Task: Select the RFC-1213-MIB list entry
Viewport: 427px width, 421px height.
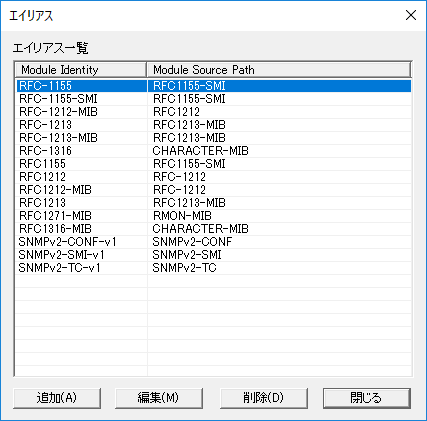Action: tap(213, 138)
